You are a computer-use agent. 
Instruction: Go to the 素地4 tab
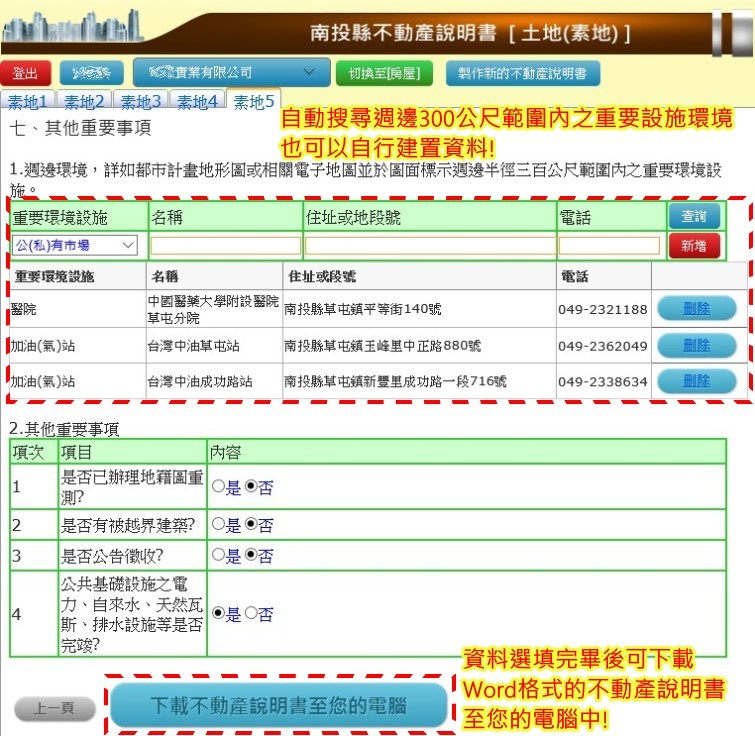[198, 101]
